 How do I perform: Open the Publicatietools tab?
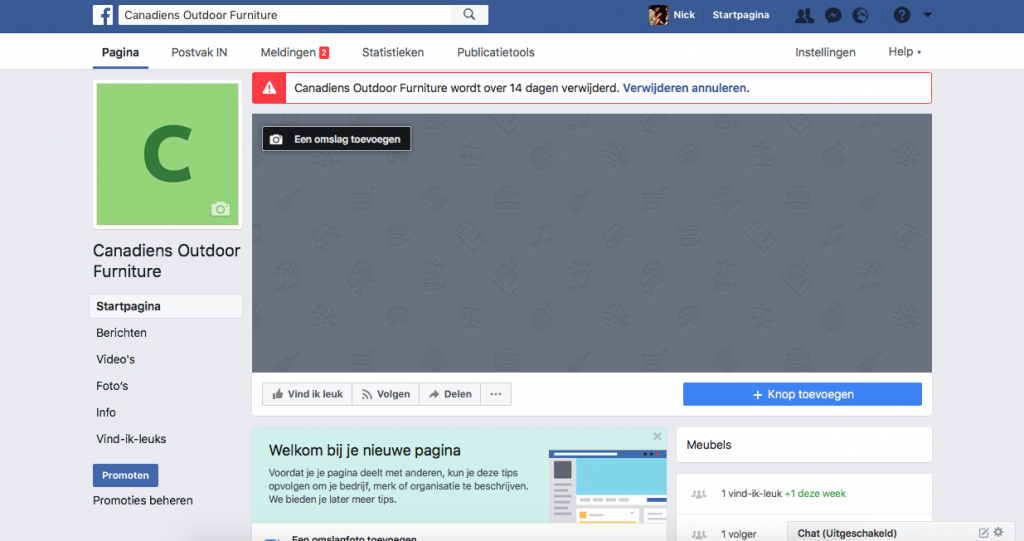496,52
